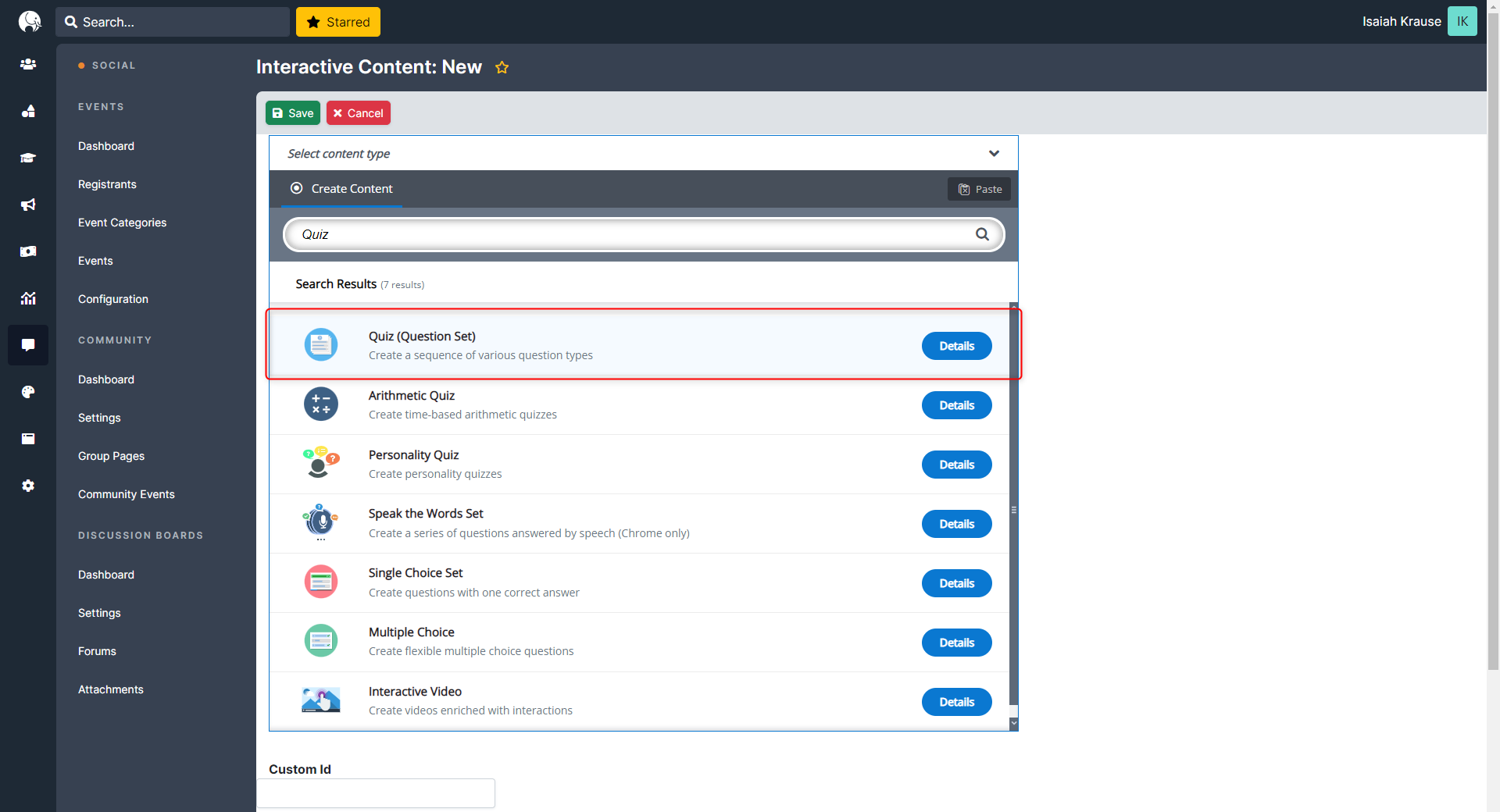Open Event Categories menu item
This screenshot has width=1500, height=812.
pos(122,223)
